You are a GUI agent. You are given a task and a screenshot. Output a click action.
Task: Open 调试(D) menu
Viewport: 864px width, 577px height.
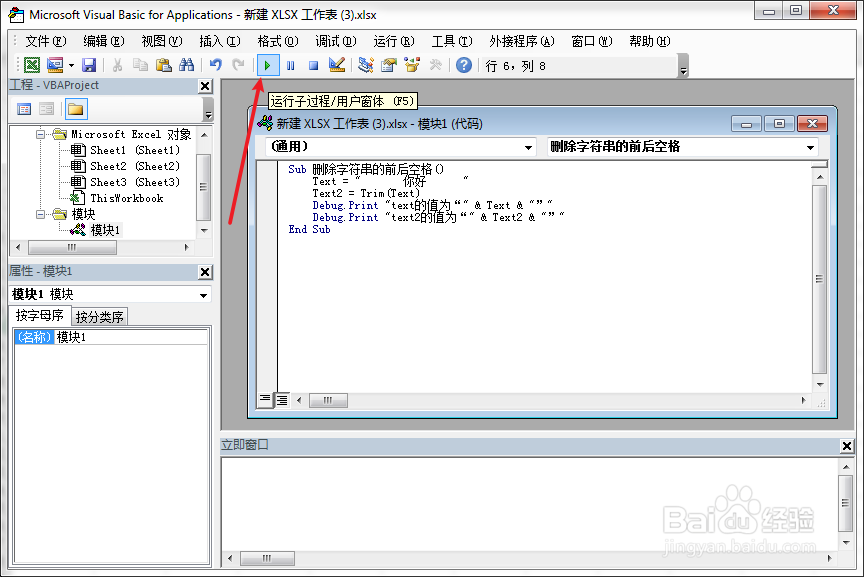pos(336,41)
